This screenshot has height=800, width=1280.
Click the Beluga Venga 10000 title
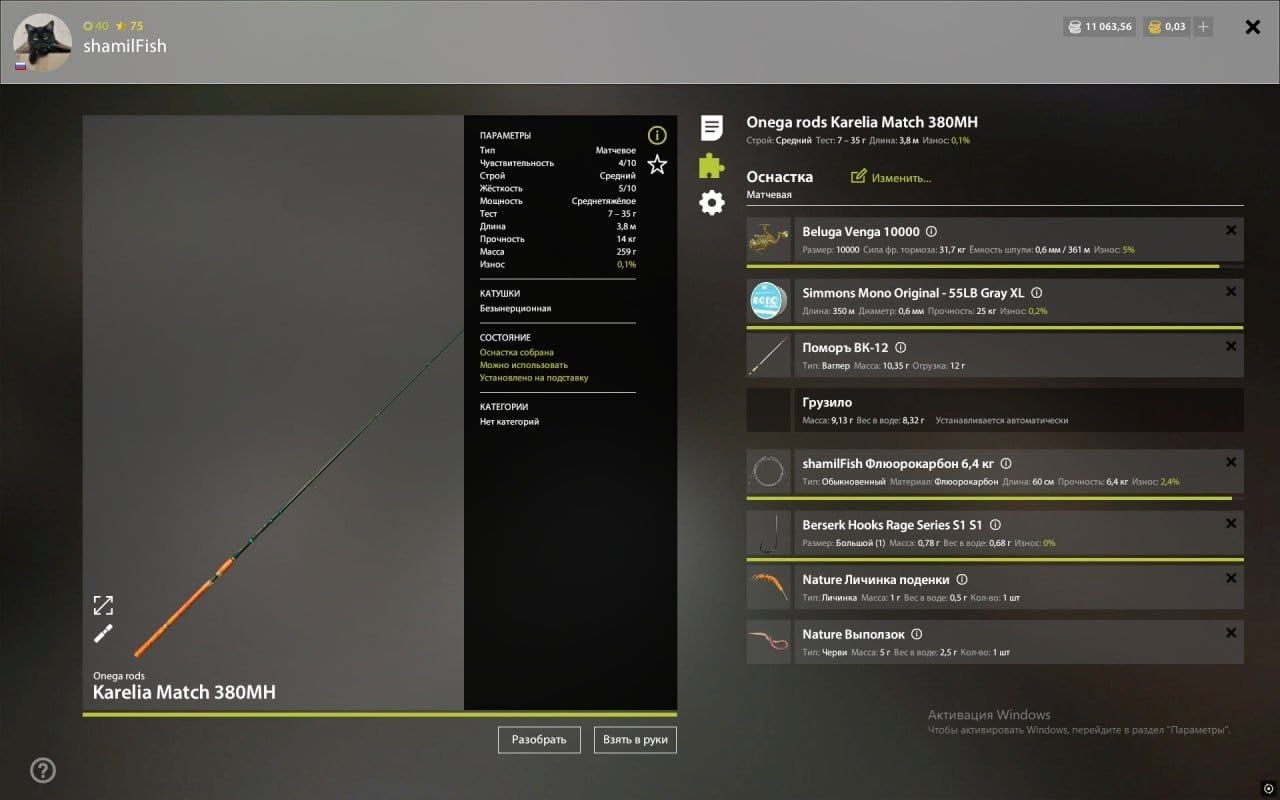861,231
